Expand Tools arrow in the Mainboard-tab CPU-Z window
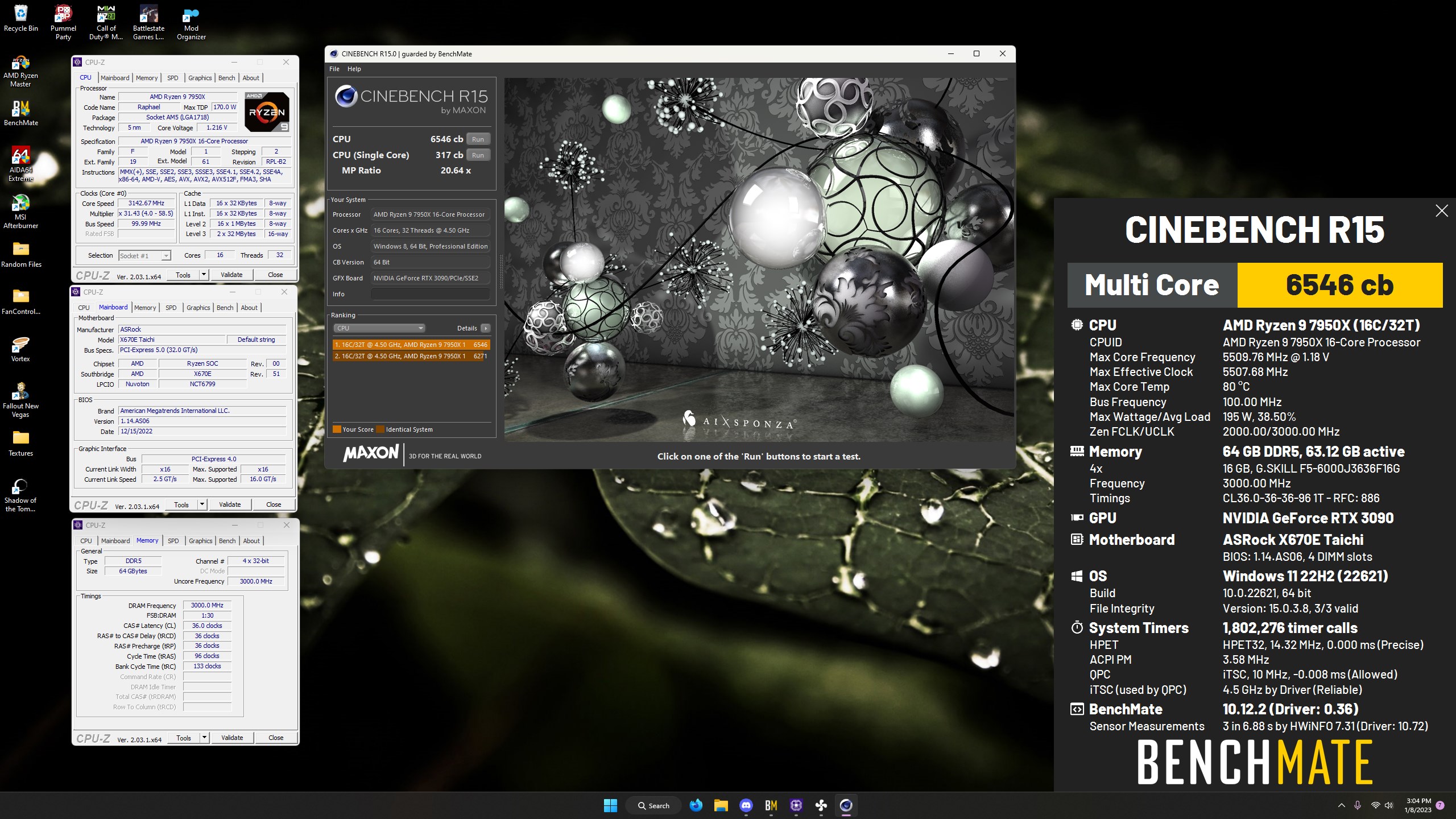Screen dimensions: 1456x819 [202, 504]
